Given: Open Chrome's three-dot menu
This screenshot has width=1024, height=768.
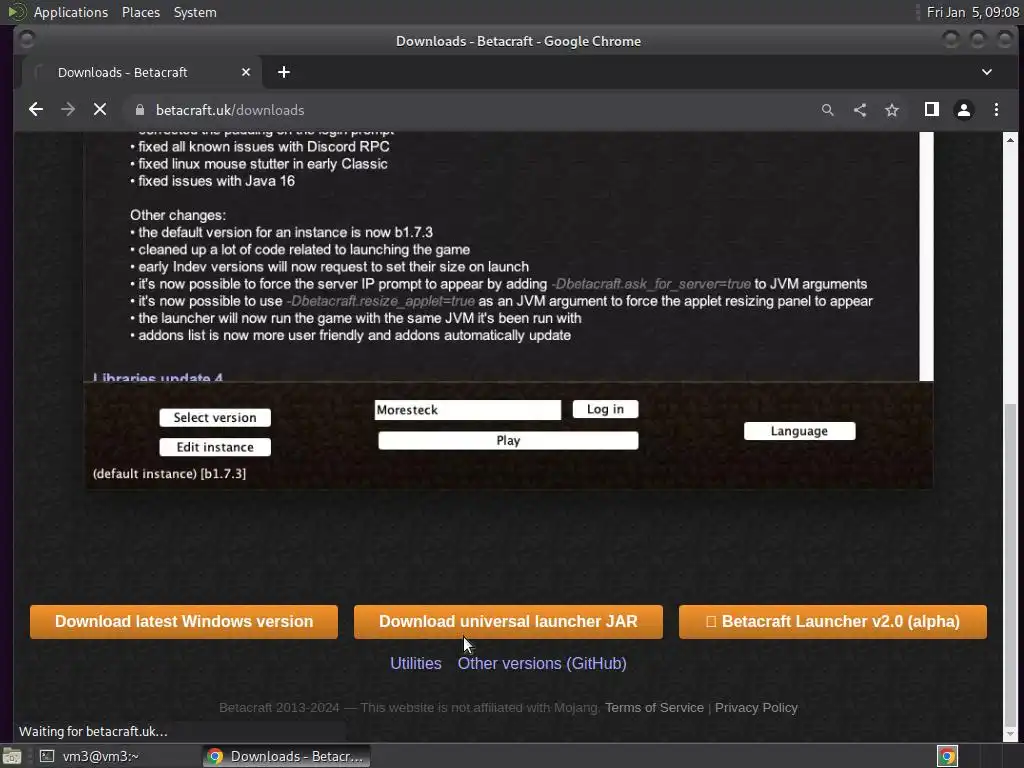Looking at the screenshot, I should point(996,110).
